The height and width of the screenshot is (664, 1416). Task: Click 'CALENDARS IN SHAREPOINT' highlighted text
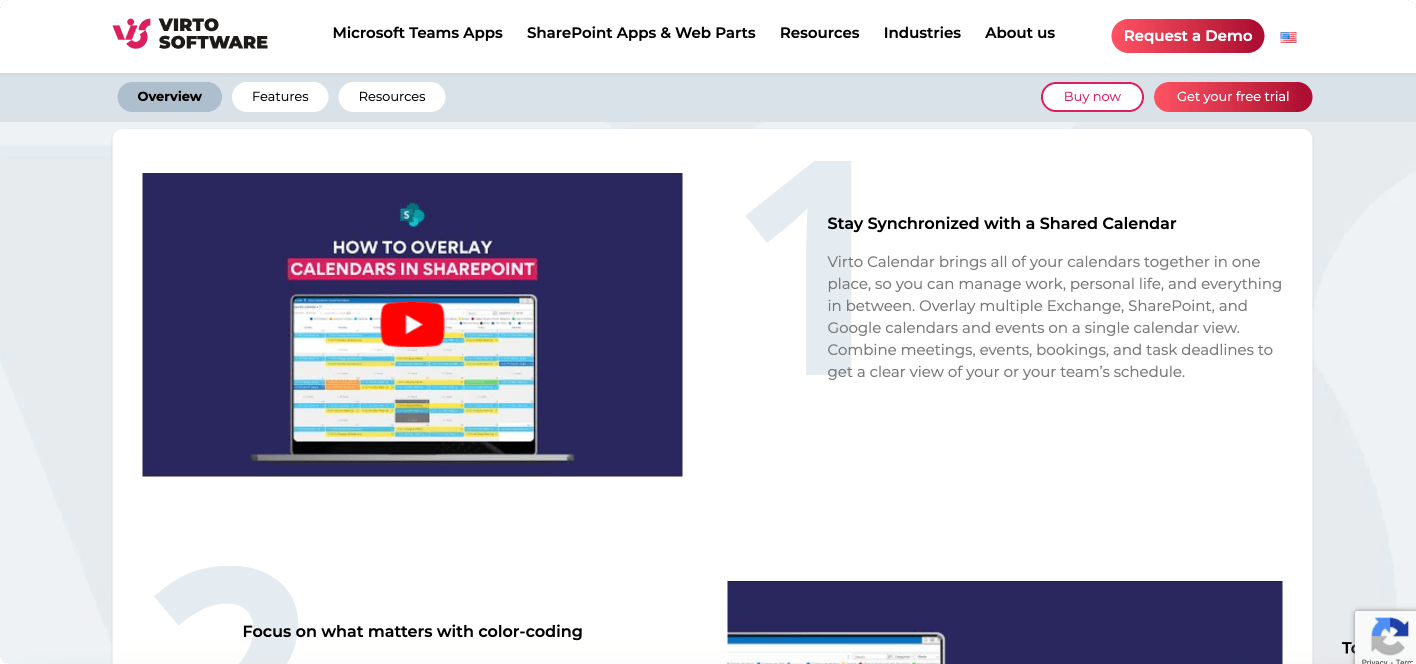tap(412, 269)
